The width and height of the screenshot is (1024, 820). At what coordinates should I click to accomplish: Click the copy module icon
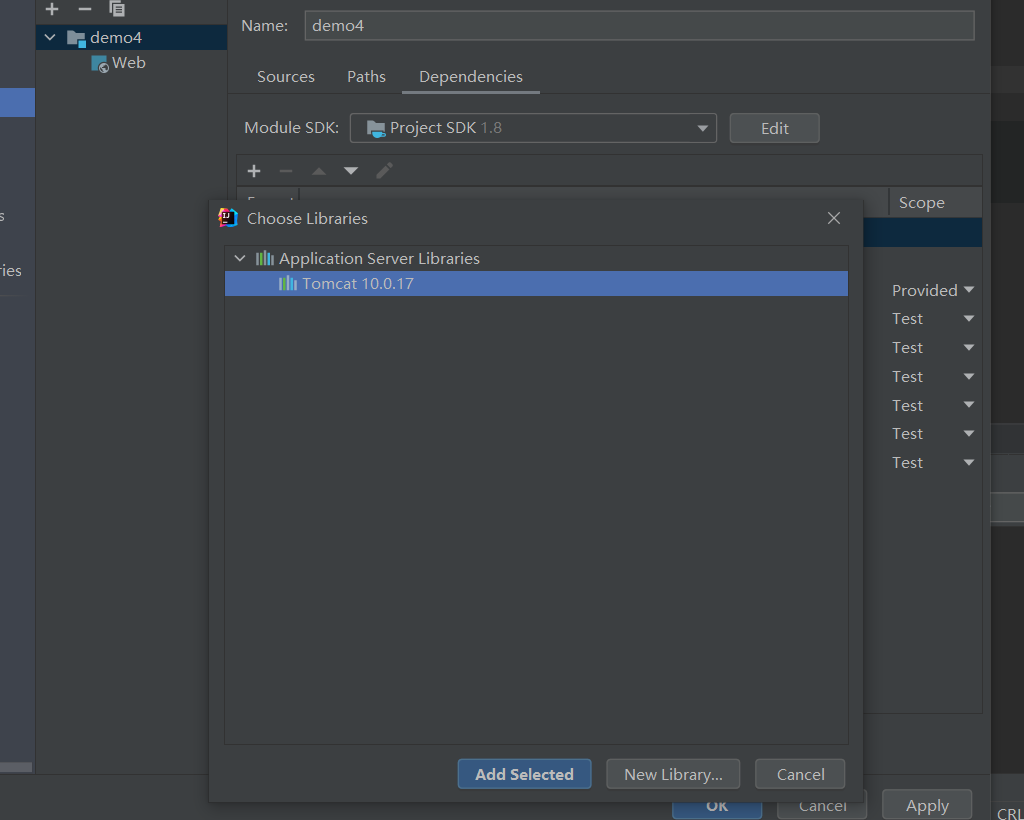coord(116,8)
